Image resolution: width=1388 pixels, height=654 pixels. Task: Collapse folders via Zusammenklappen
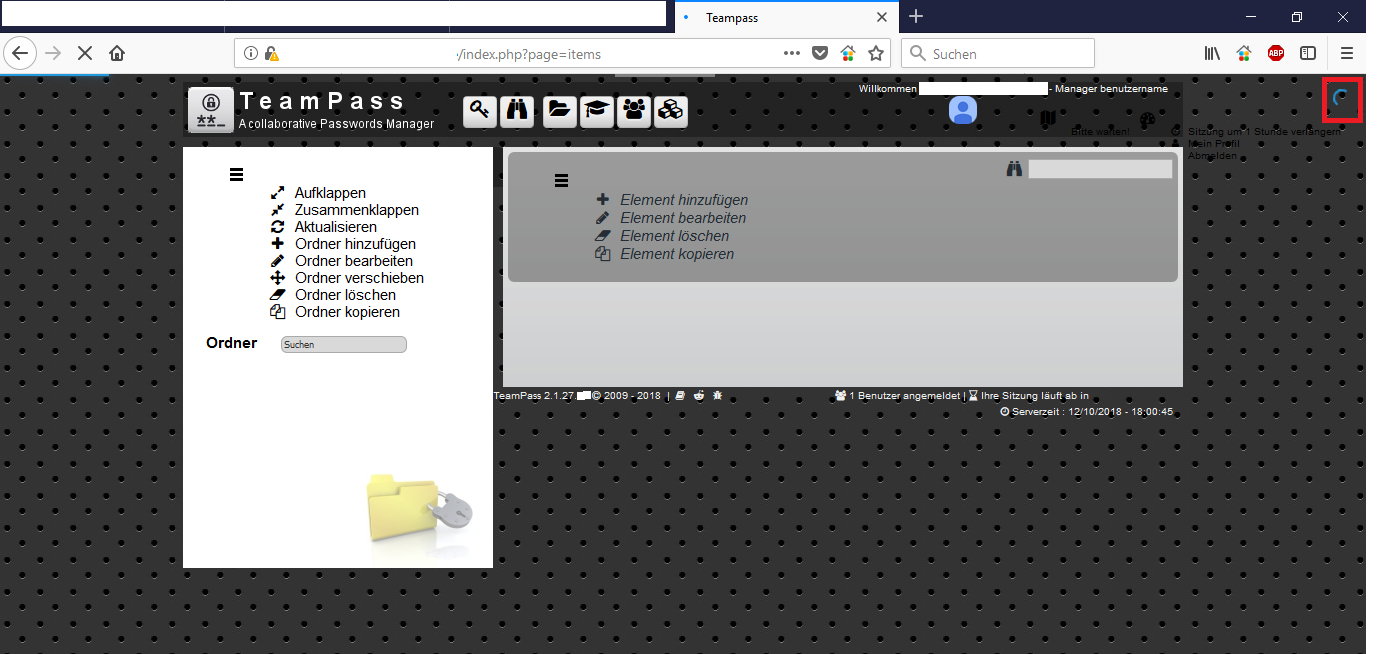pos(356,210)
